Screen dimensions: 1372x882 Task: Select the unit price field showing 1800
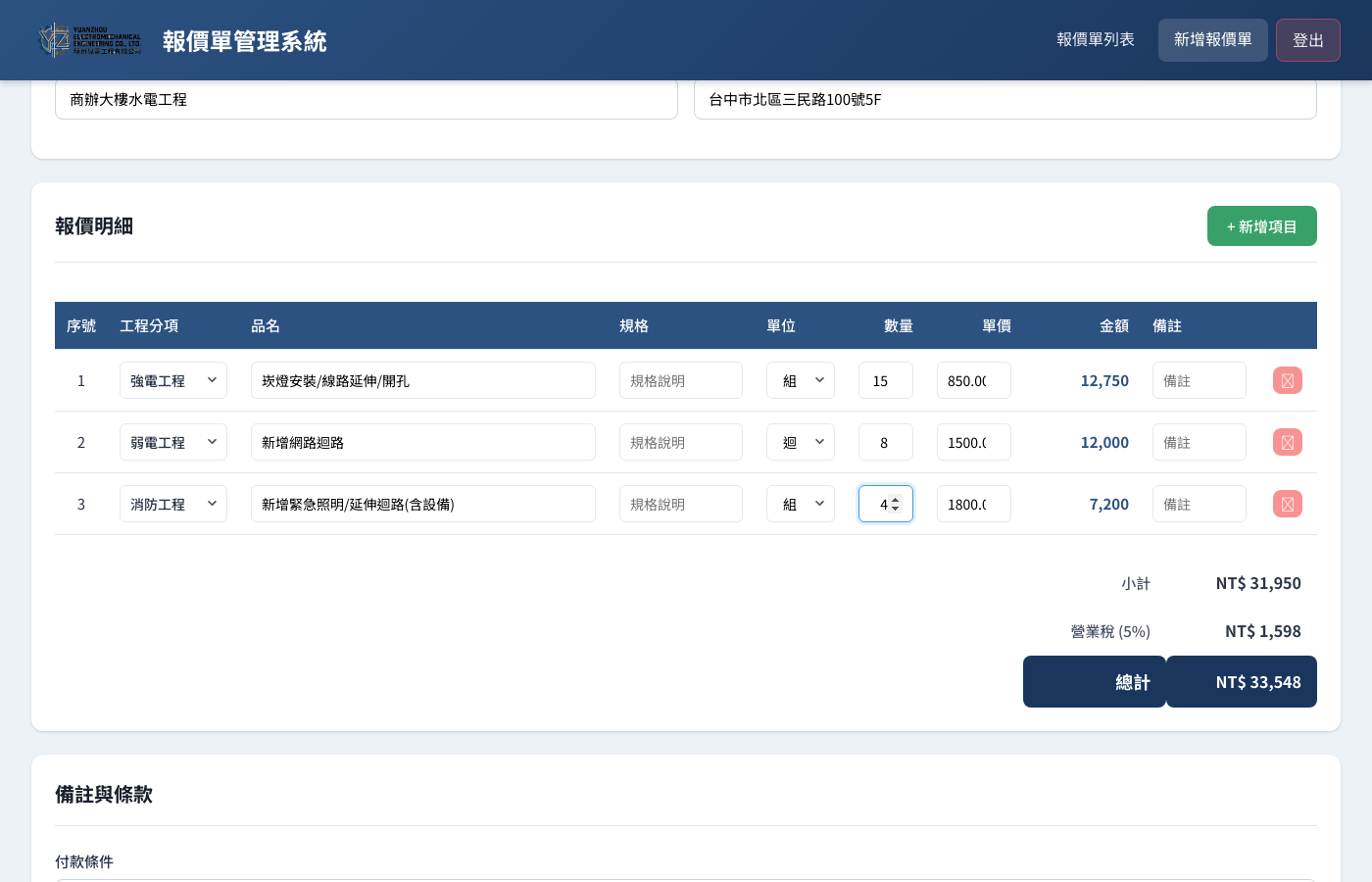coord(974,504)
